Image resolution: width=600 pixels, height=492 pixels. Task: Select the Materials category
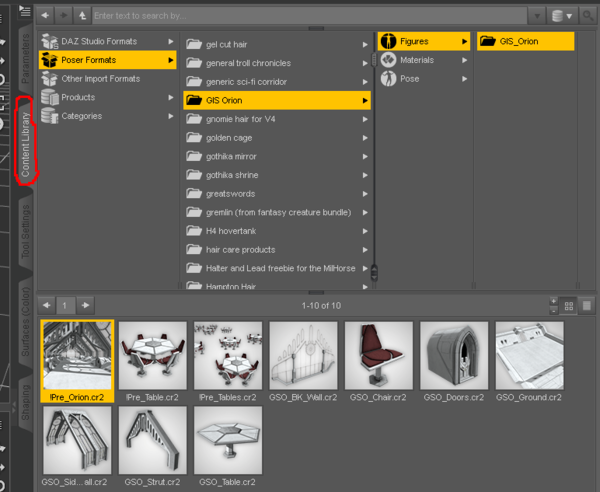(424, 60)
